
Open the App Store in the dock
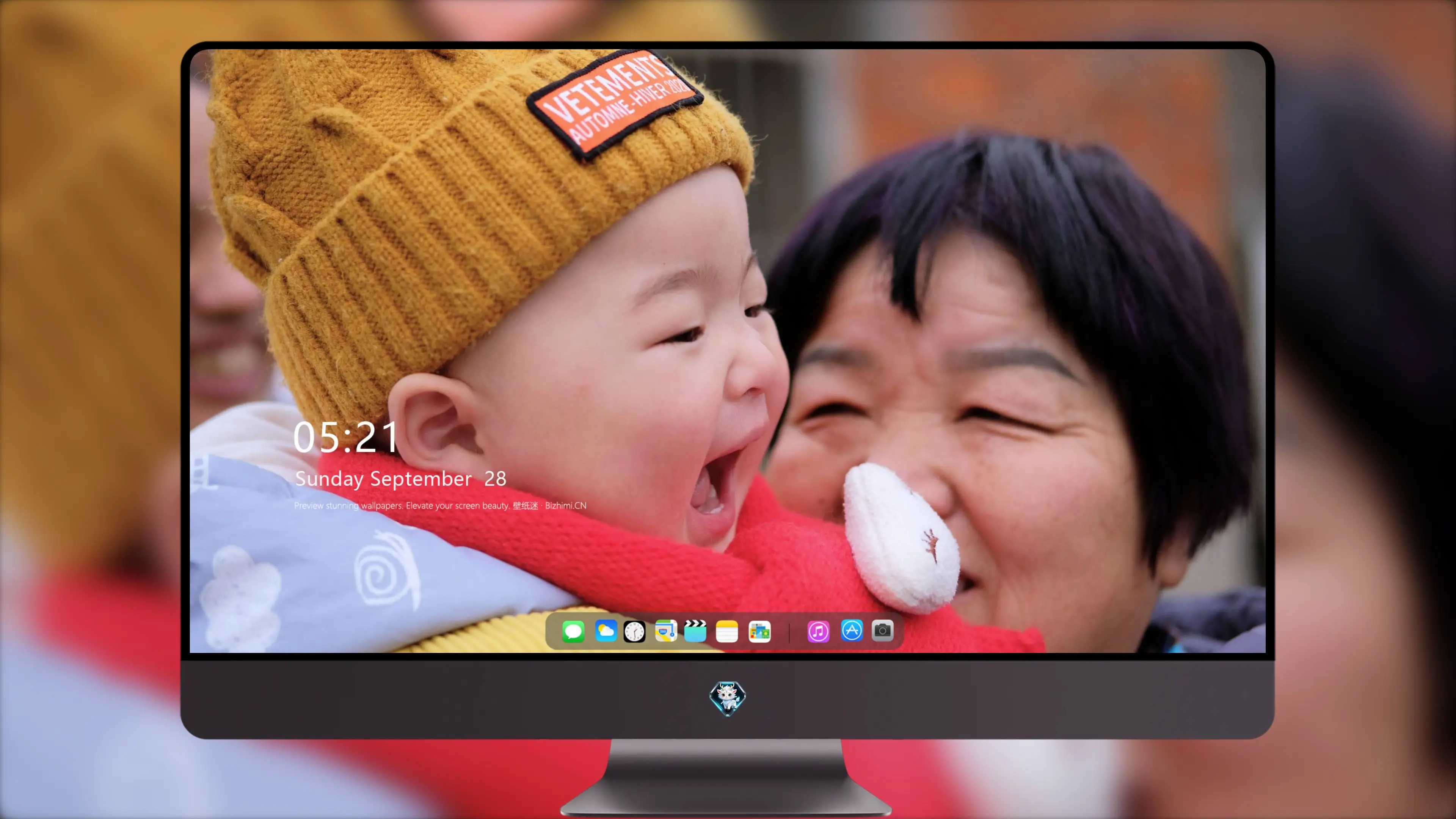click(852, 631)
